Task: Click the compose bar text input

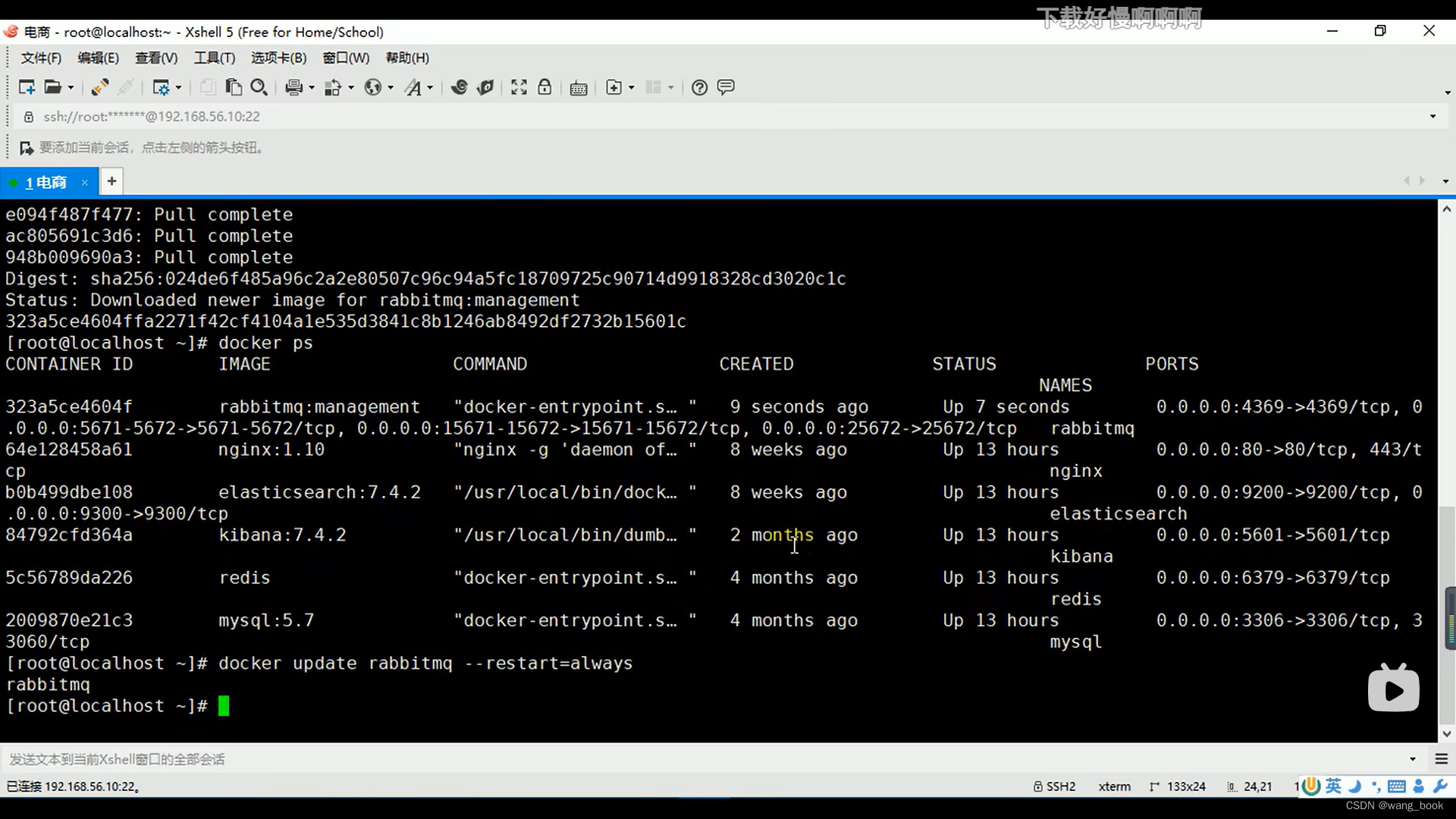Action: pyautogui.click(x=705, y=759)
